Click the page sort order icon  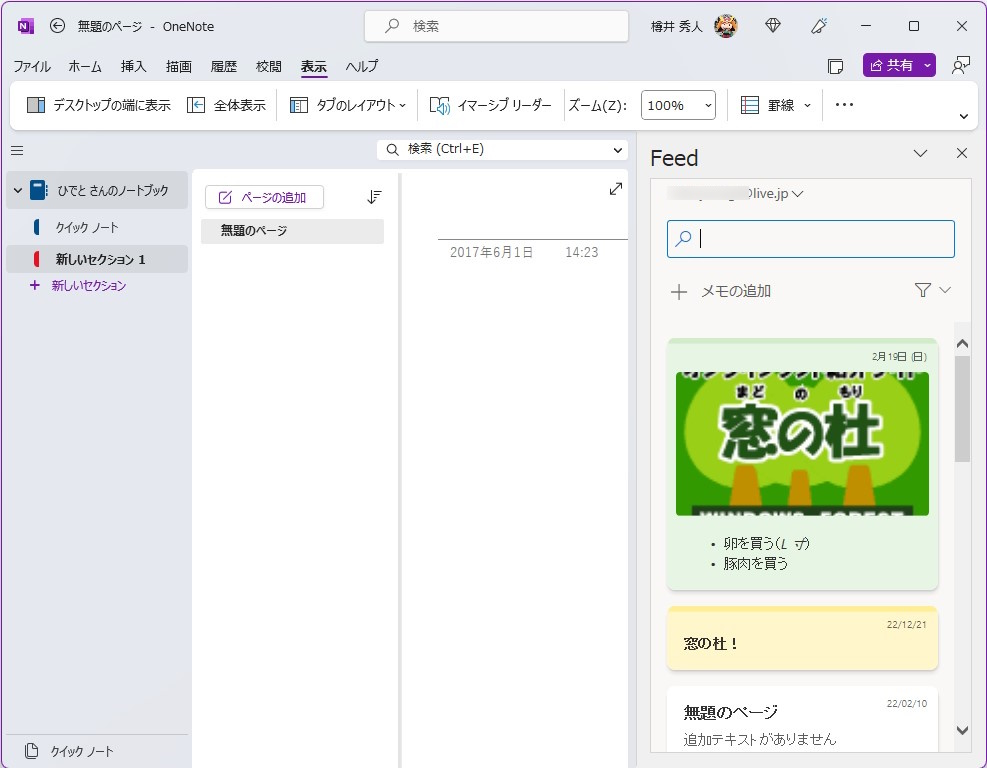(x=373, y=197)
